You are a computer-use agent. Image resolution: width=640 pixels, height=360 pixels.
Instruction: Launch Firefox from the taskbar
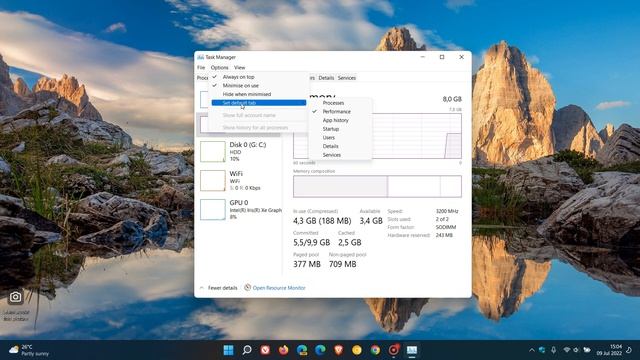[283, 350]
